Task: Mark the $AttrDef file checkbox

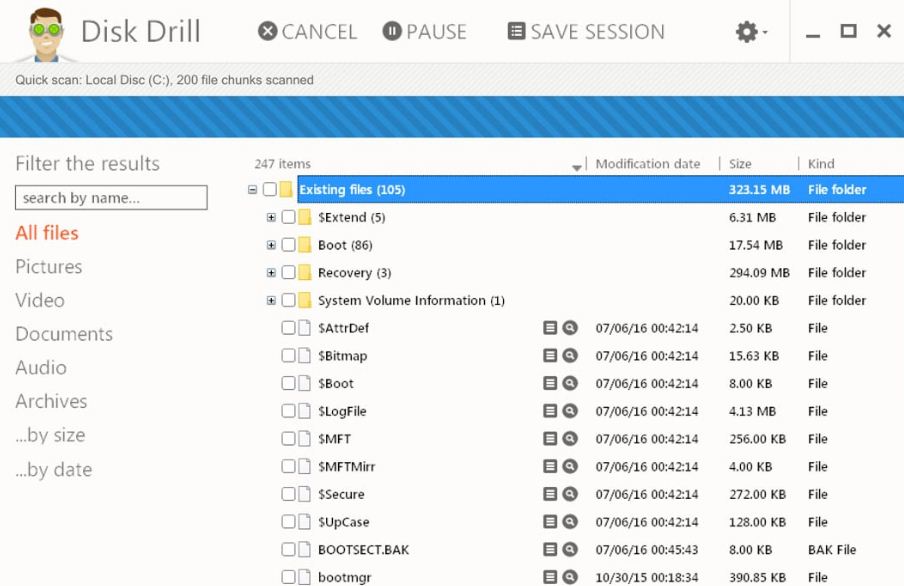Action: coord(288,328)
